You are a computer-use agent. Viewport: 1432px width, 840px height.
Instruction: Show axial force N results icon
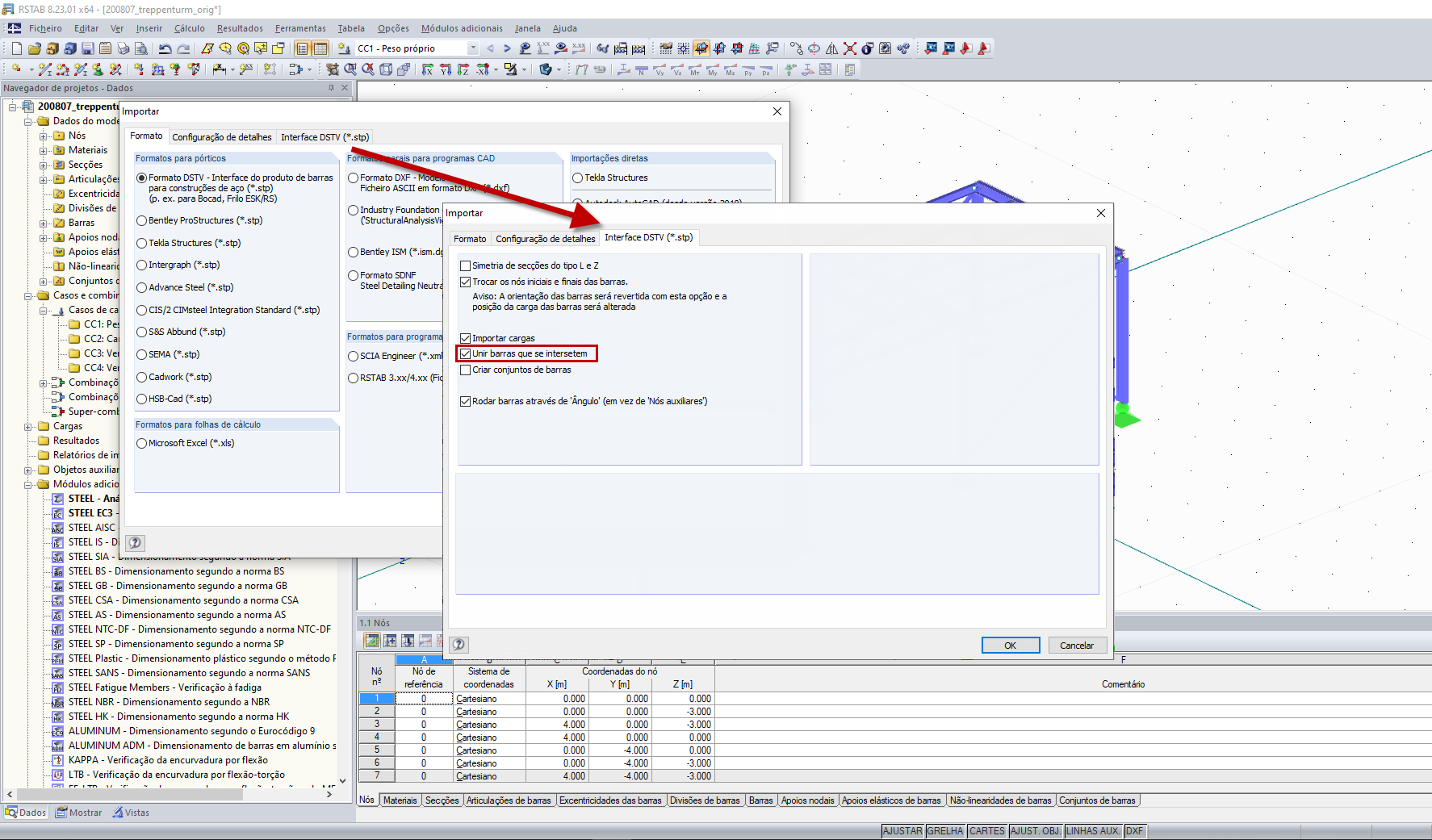tap(642, 70)
